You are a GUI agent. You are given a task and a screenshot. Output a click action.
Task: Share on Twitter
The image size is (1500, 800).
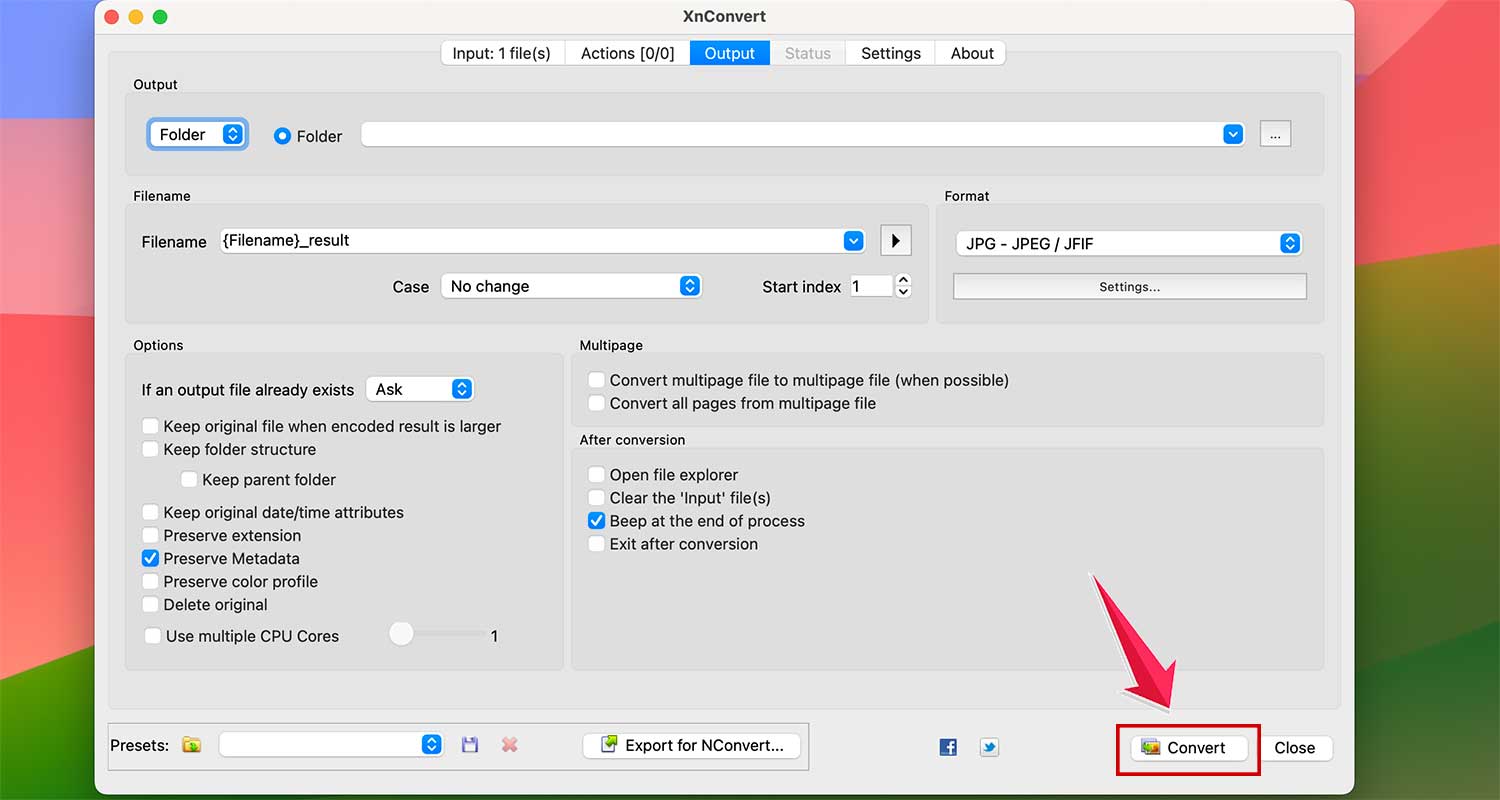989,746
